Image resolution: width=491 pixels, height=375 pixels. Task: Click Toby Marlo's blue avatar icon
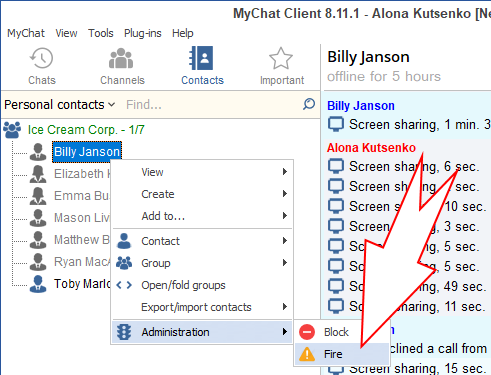[38, 284]
